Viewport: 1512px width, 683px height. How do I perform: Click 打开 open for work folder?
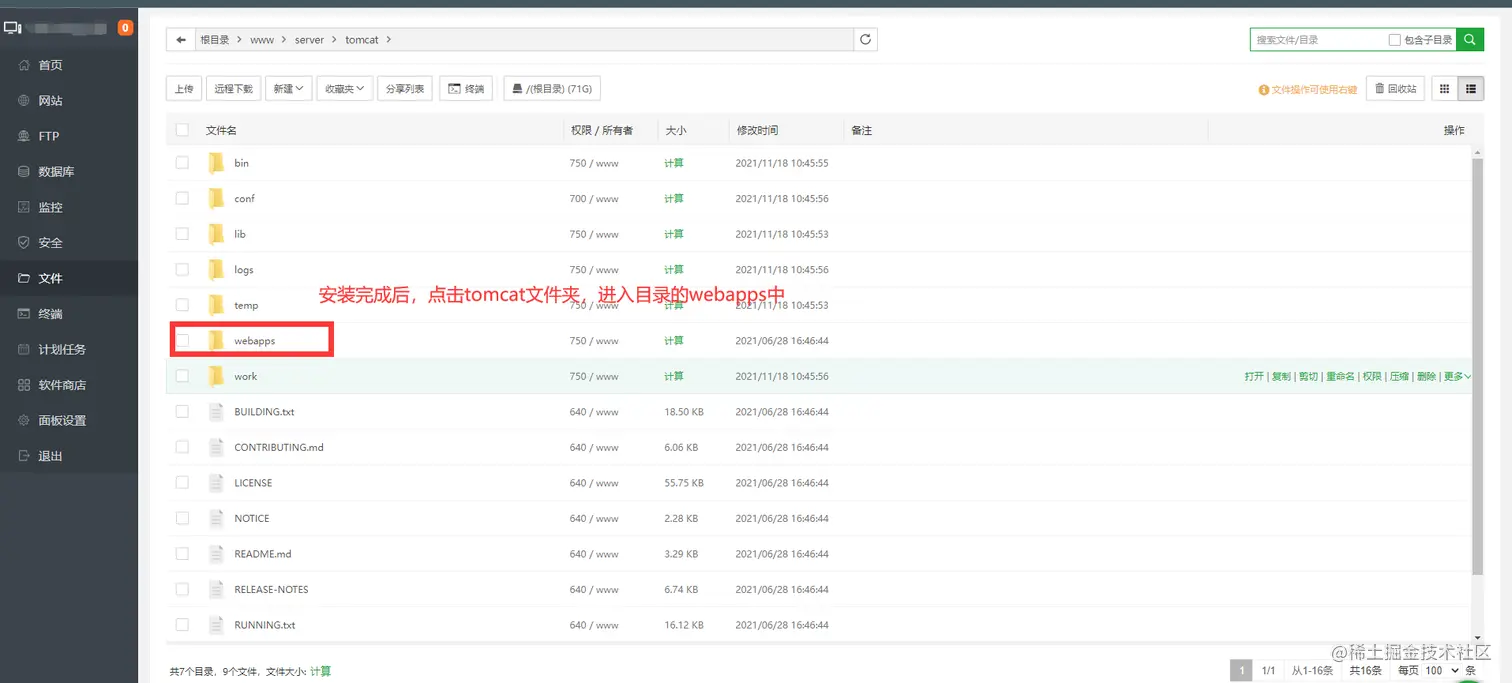(x=1254, y=377)
